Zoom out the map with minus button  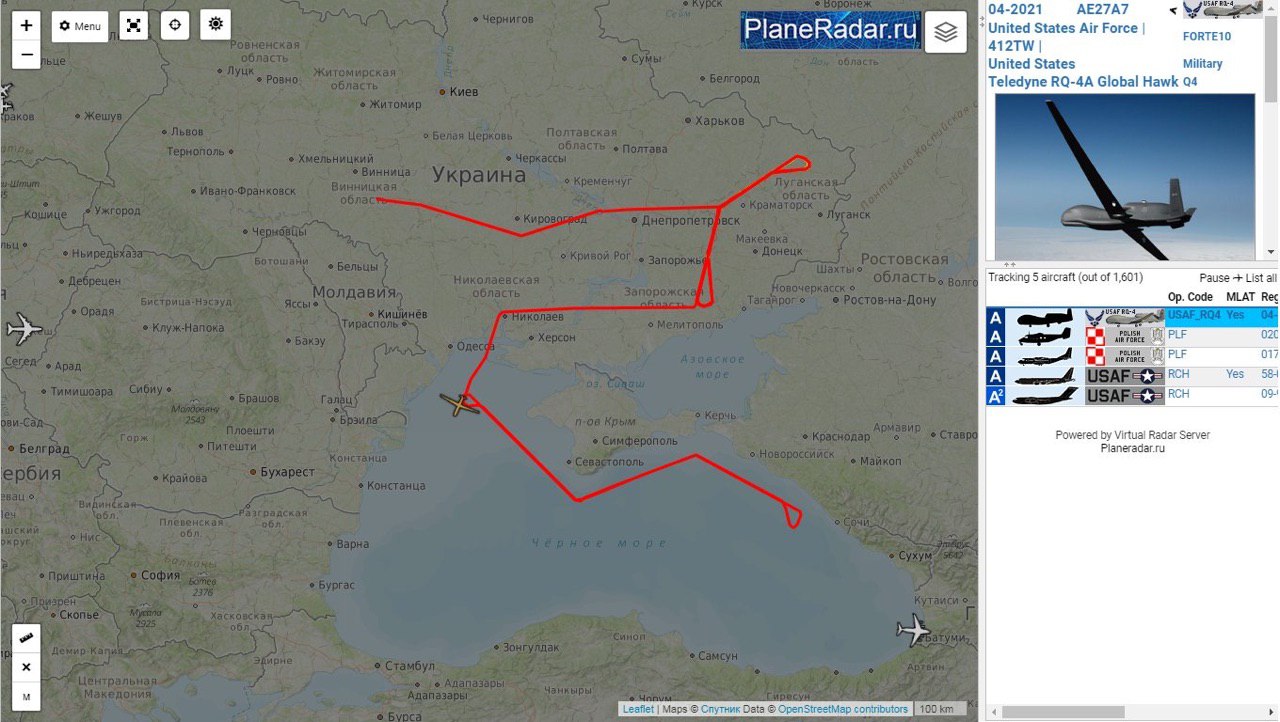(26, 55)
